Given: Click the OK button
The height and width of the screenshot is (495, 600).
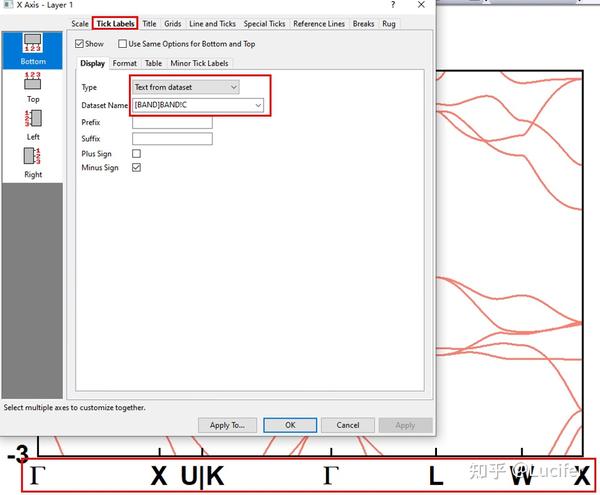Looking at the screenshot, I should tap(290, 425).
